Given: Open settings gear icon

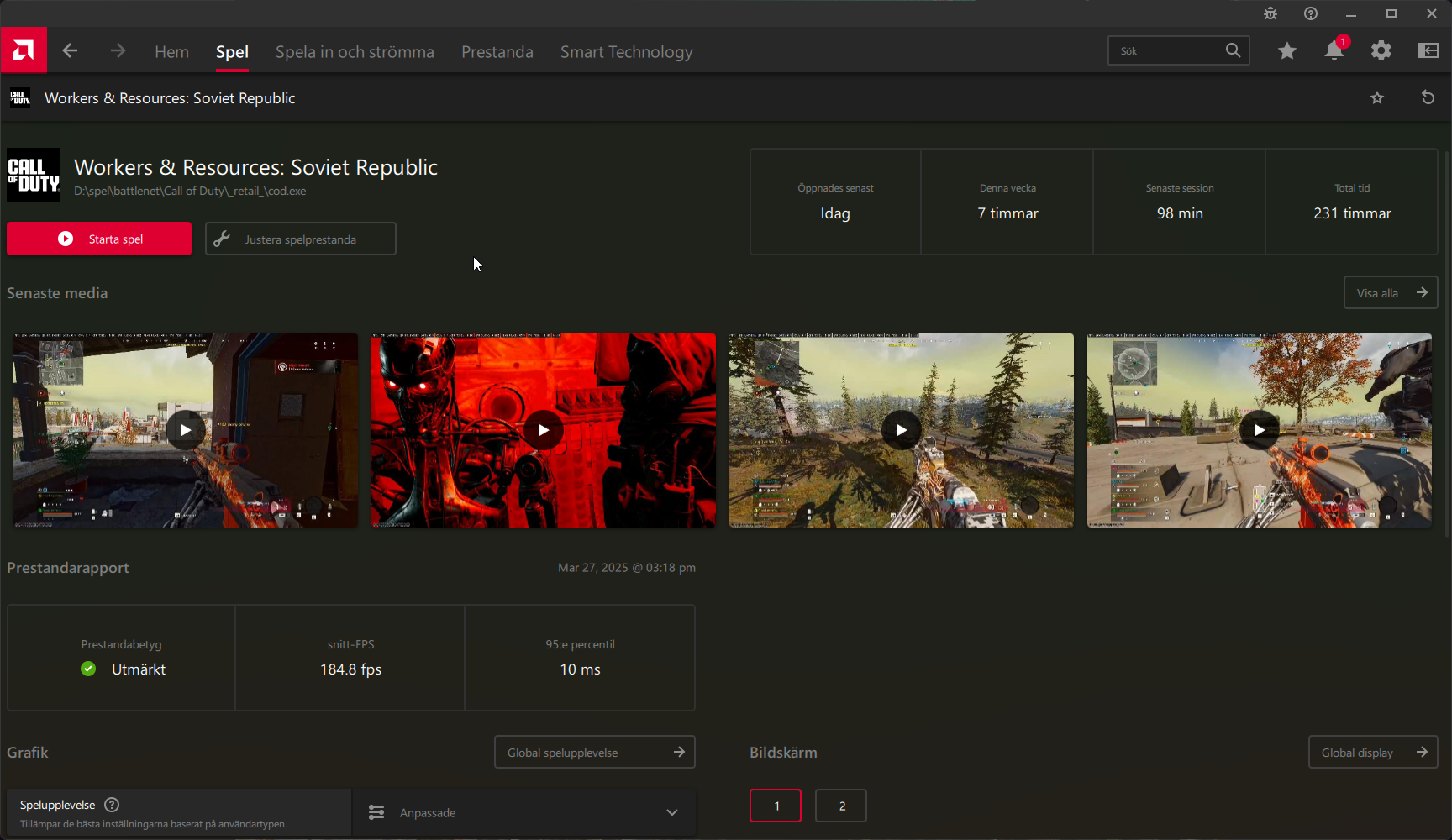Looking at the screenshot, I should click(x=1381, y=51).
